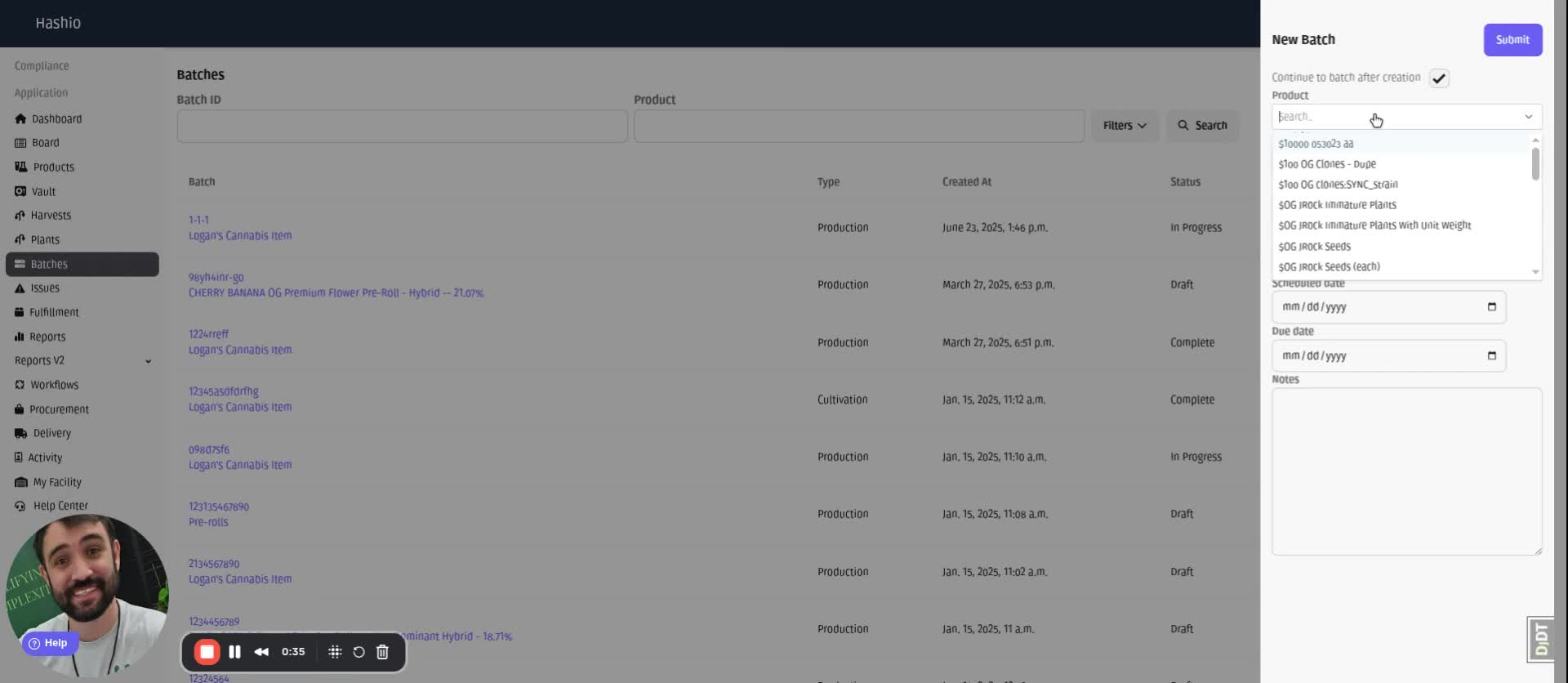Image resolution: width=1568 pixels, height=683 pixels.
Task: Click the Type column header
Action: (828, 182)
